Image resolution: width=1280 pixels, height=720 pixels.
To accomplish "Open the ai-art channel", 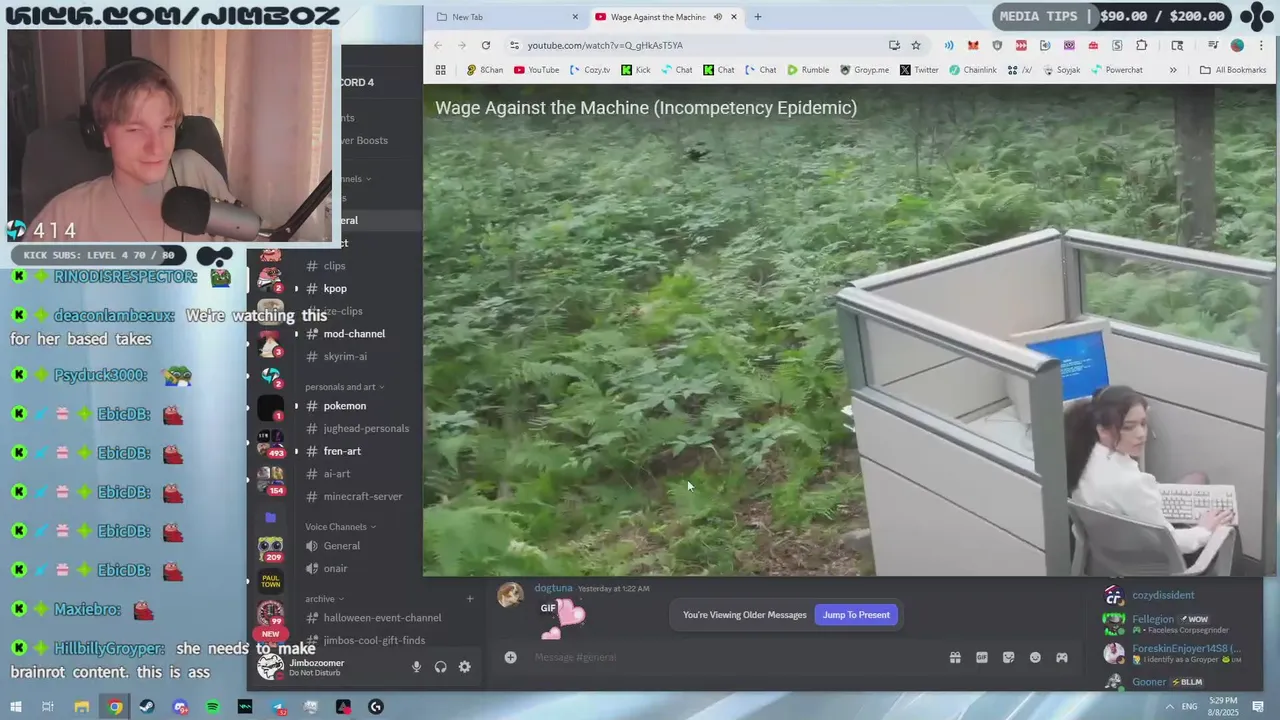I will (337, 474).
